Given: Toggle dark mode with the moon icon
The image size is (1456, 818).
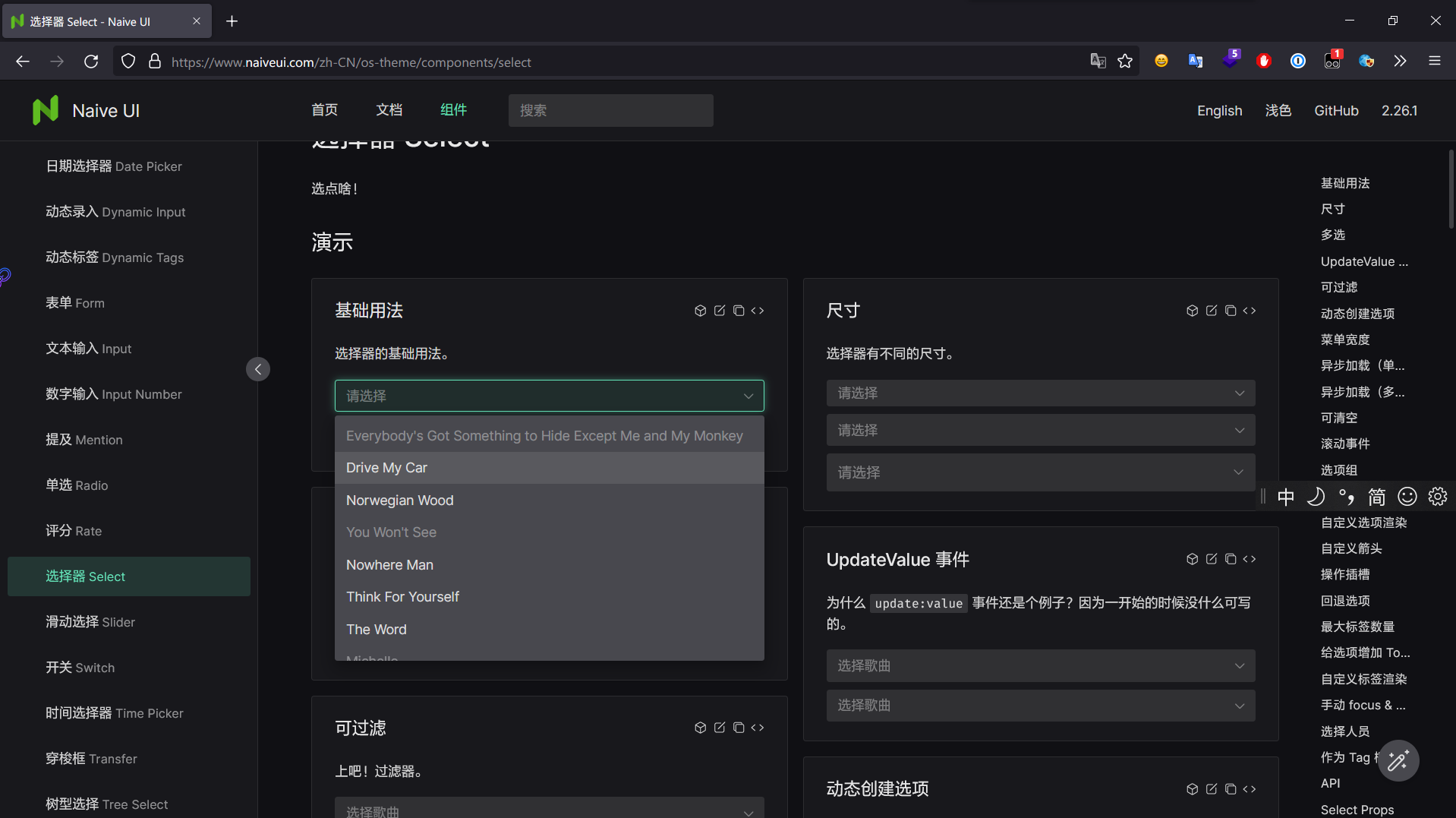Looking at the screenshot, I should click(x=1316, y=496).
